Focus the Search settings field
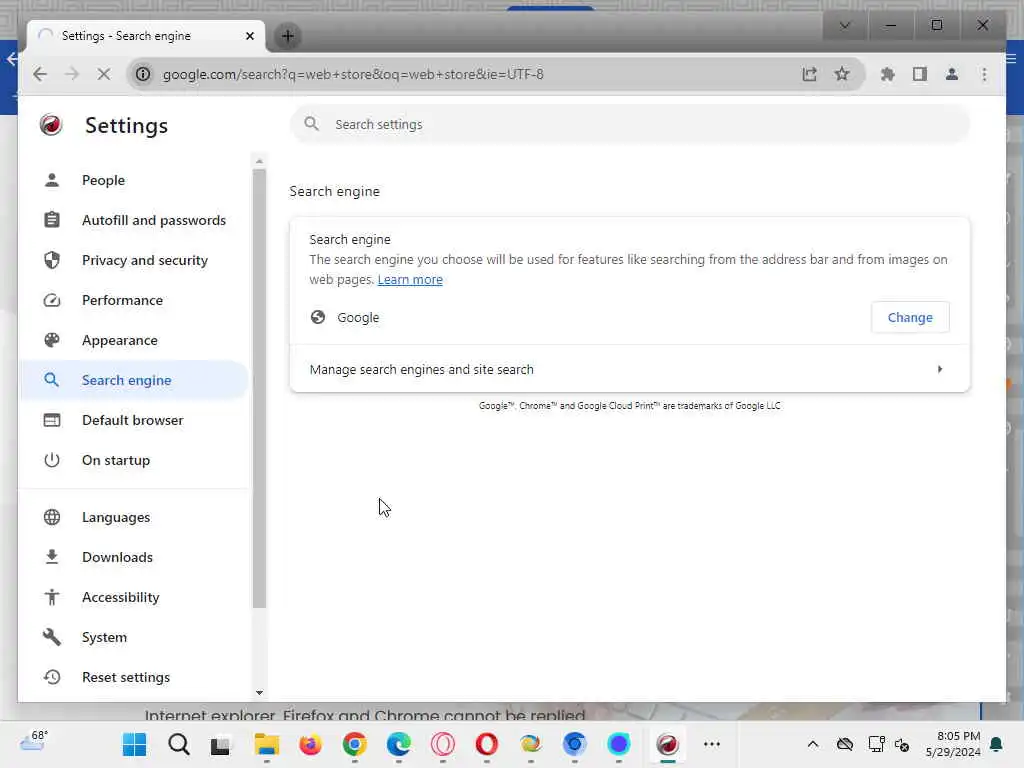 (630, 124)
